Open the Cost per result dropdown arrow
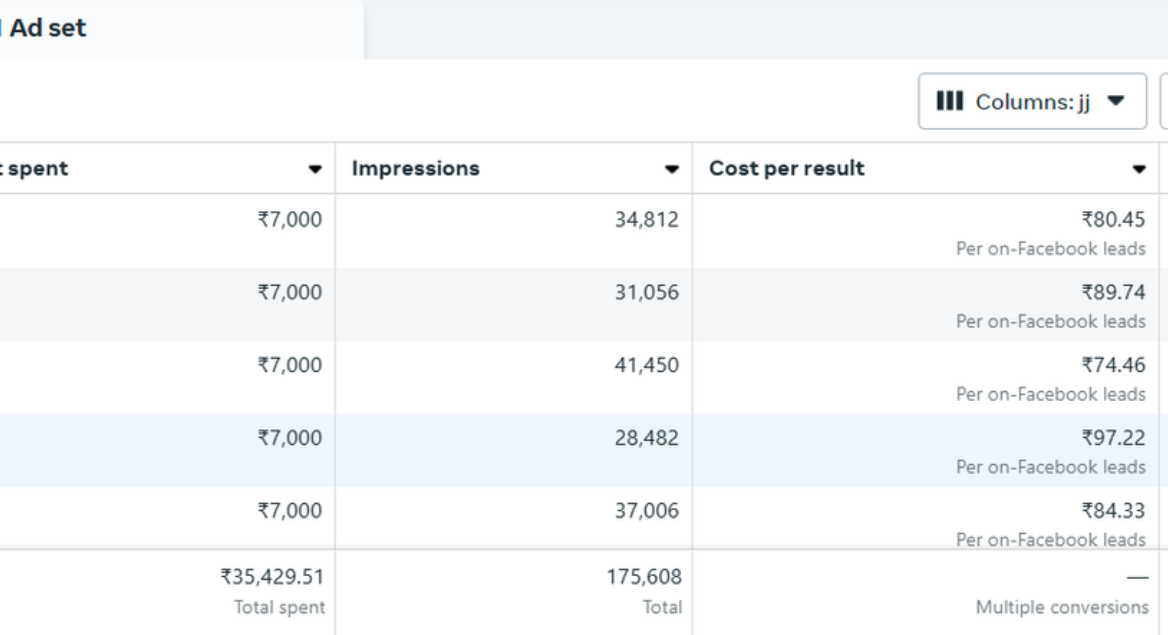This screenshot has height=635, width=1168. 1139,169
